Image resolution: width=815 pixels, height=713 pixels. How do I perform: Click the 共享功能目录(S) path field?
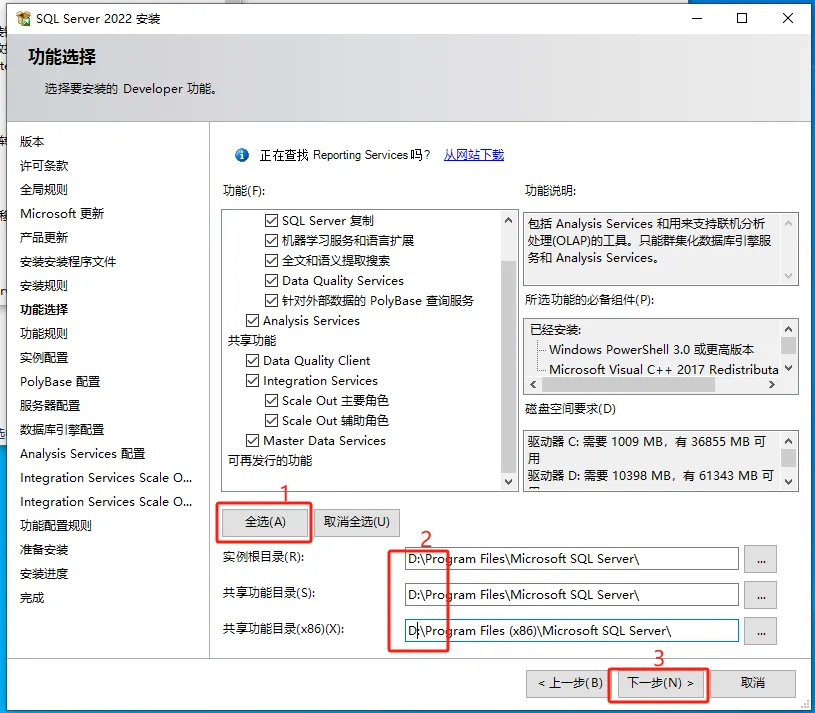(x=571, y=595)
